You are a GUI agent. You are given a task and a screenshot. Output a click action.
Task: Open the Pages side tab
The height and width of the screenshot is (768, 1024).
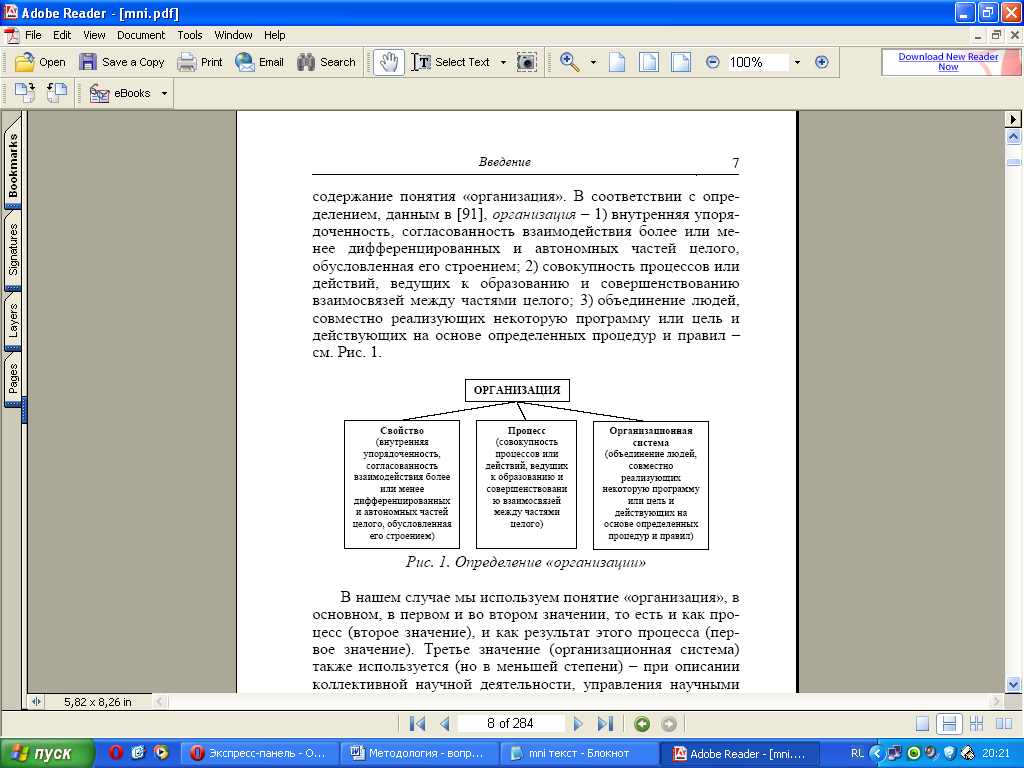coord(13,379)
